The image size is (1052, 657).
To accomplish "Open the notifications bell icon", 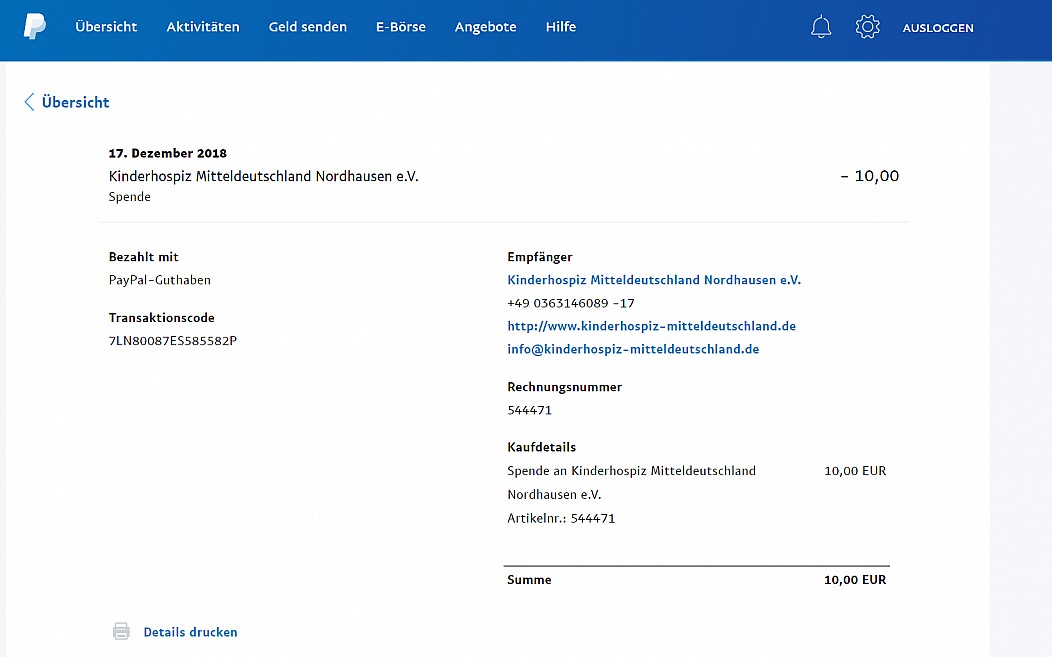I will click(x=821, y=27).
